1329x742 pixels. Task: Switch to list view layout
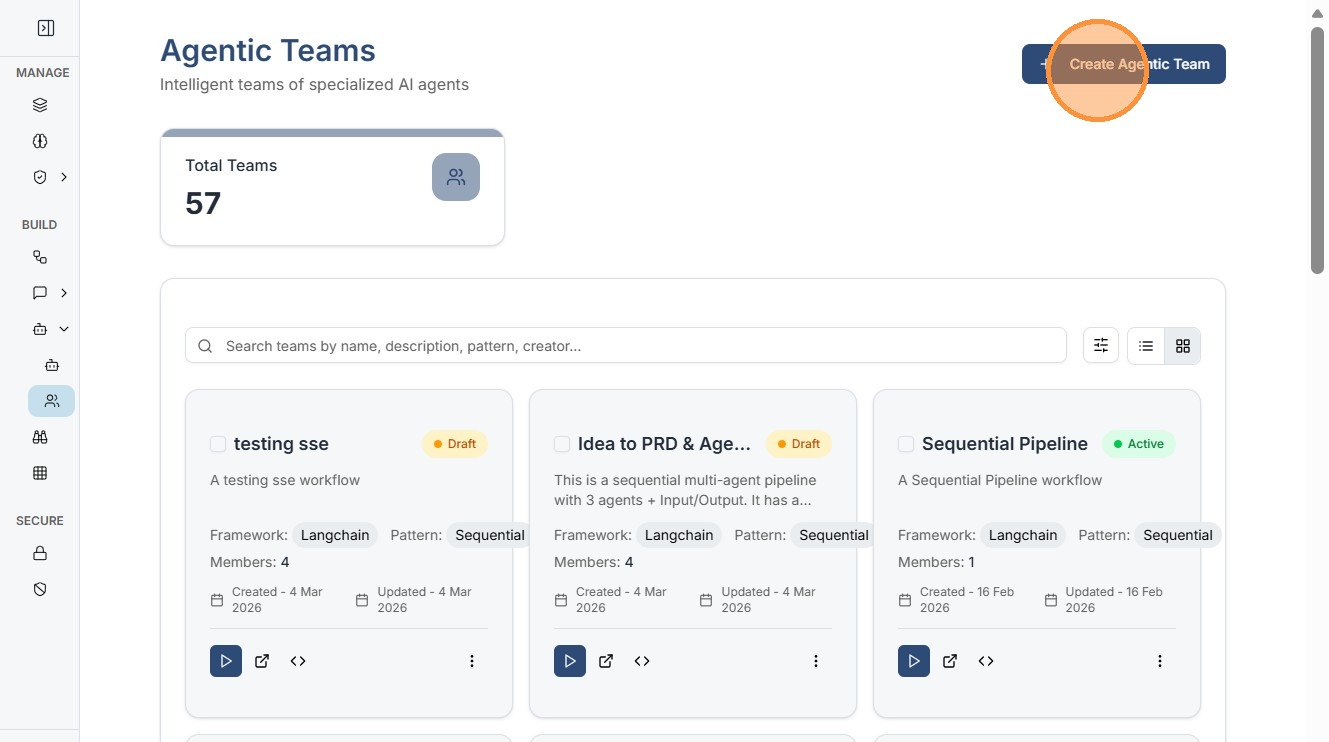pyautogui.click(x=1146, y=346)
